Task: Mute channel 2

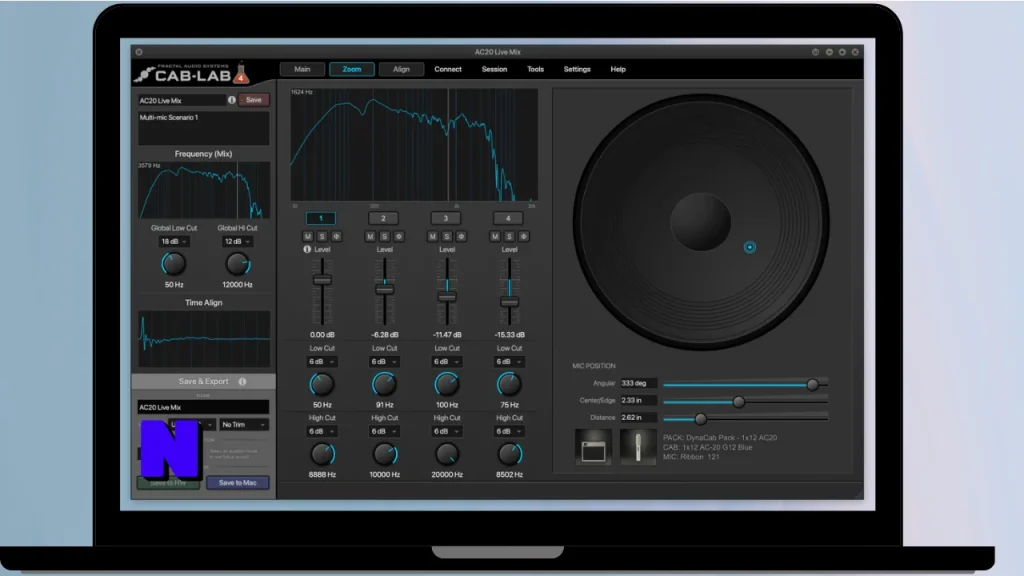Action: pos(370,236)
